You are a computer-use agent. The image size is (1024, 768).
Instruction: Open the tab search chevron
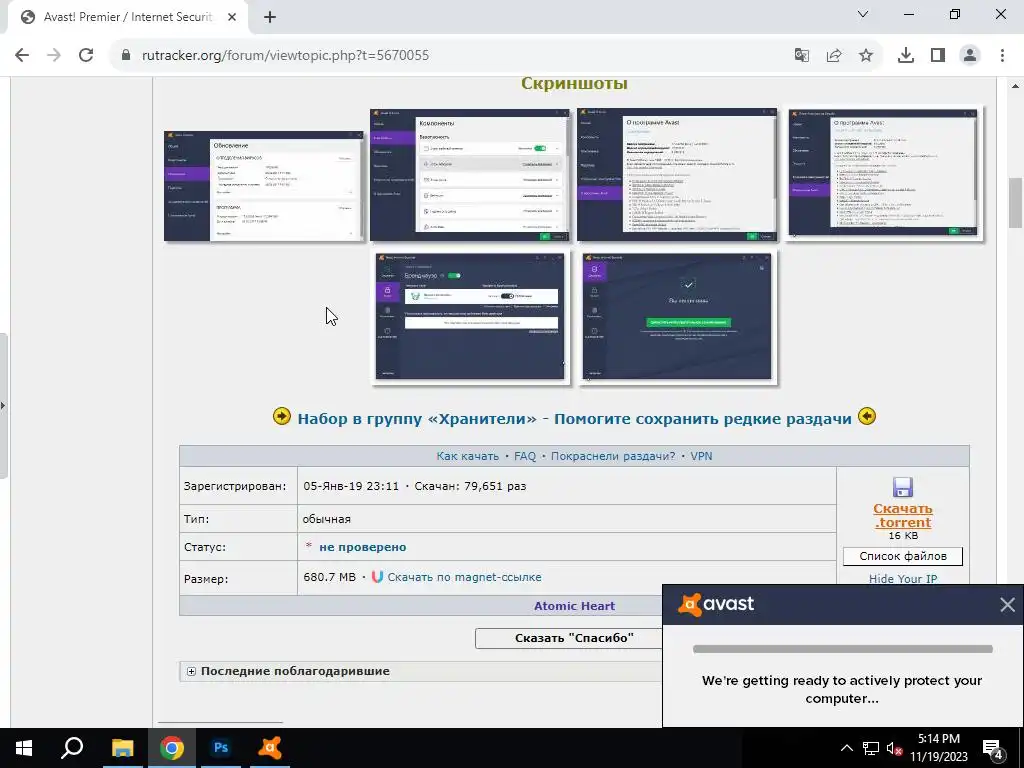tap(863, 14)
